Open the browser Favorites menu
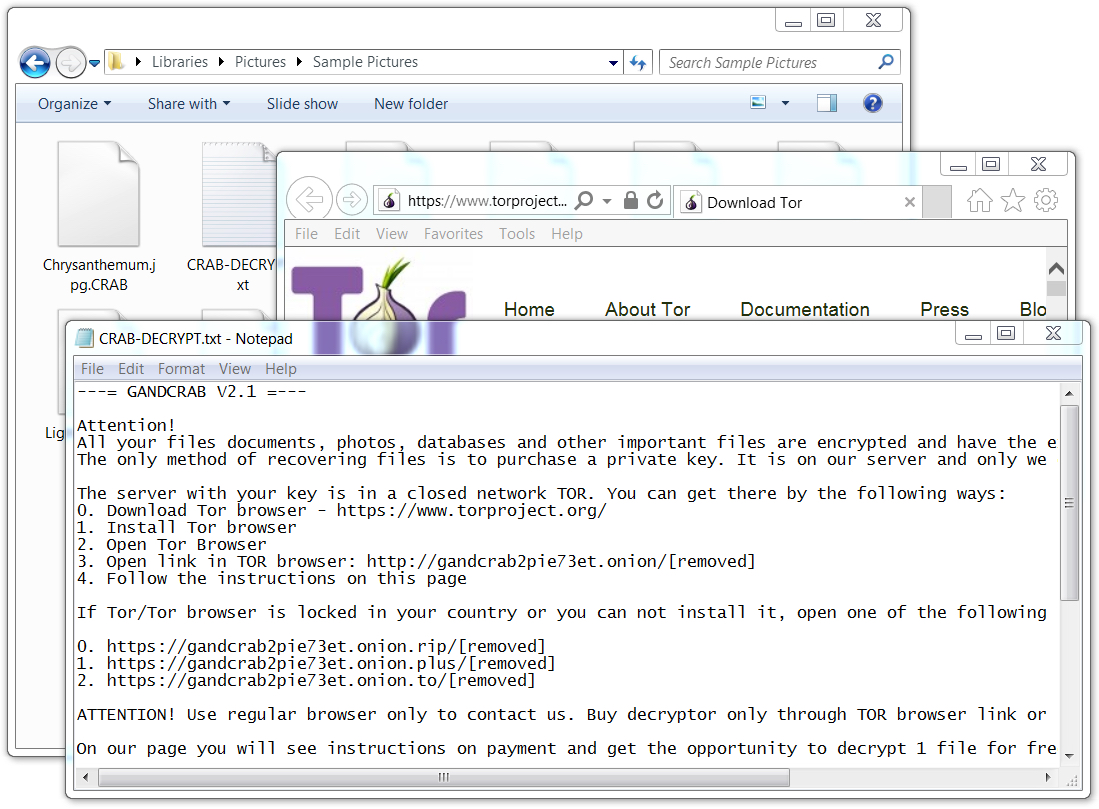 coord(453,234)
